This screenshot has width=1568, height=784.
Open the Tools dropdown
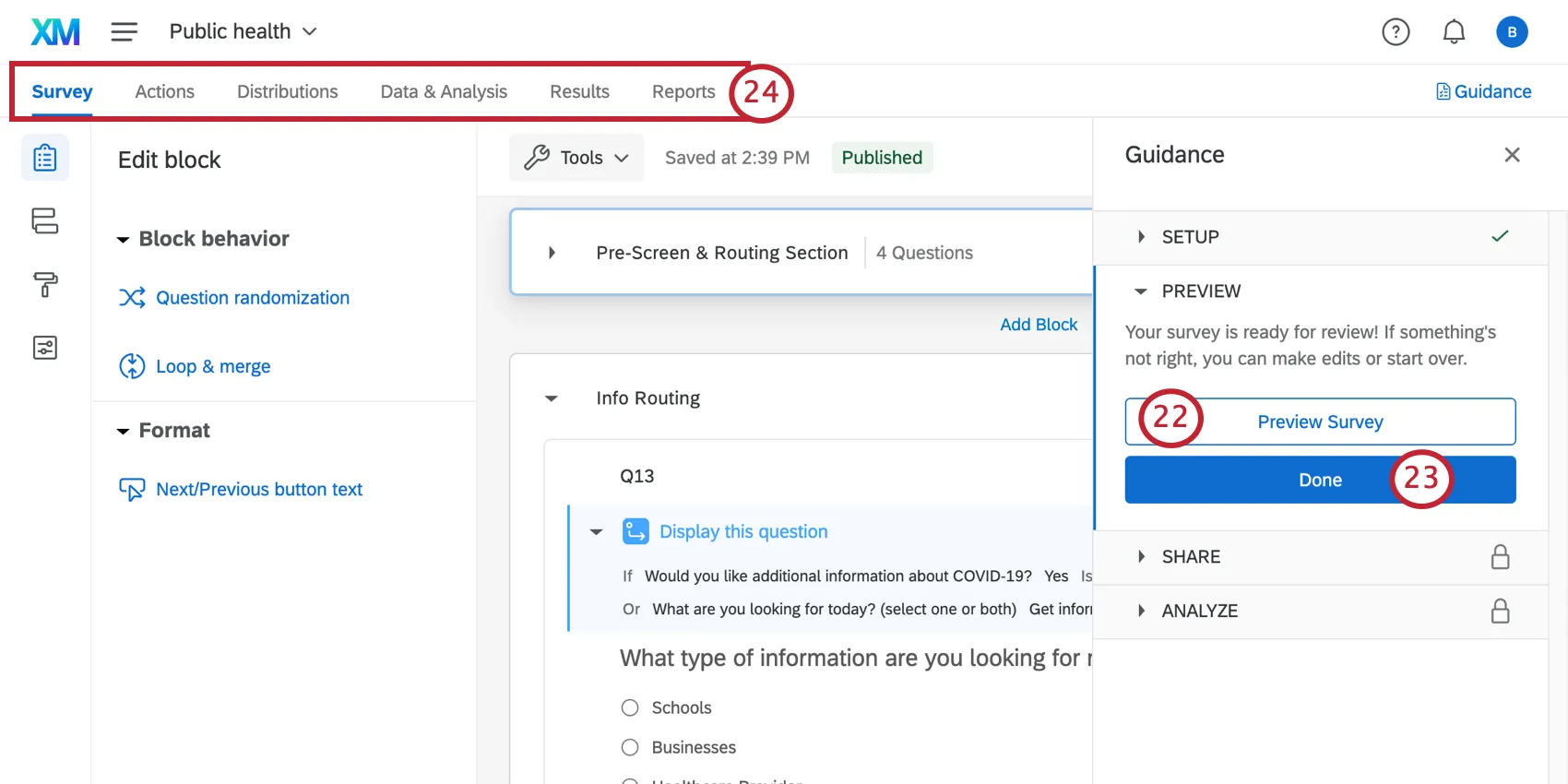point(576,158)
